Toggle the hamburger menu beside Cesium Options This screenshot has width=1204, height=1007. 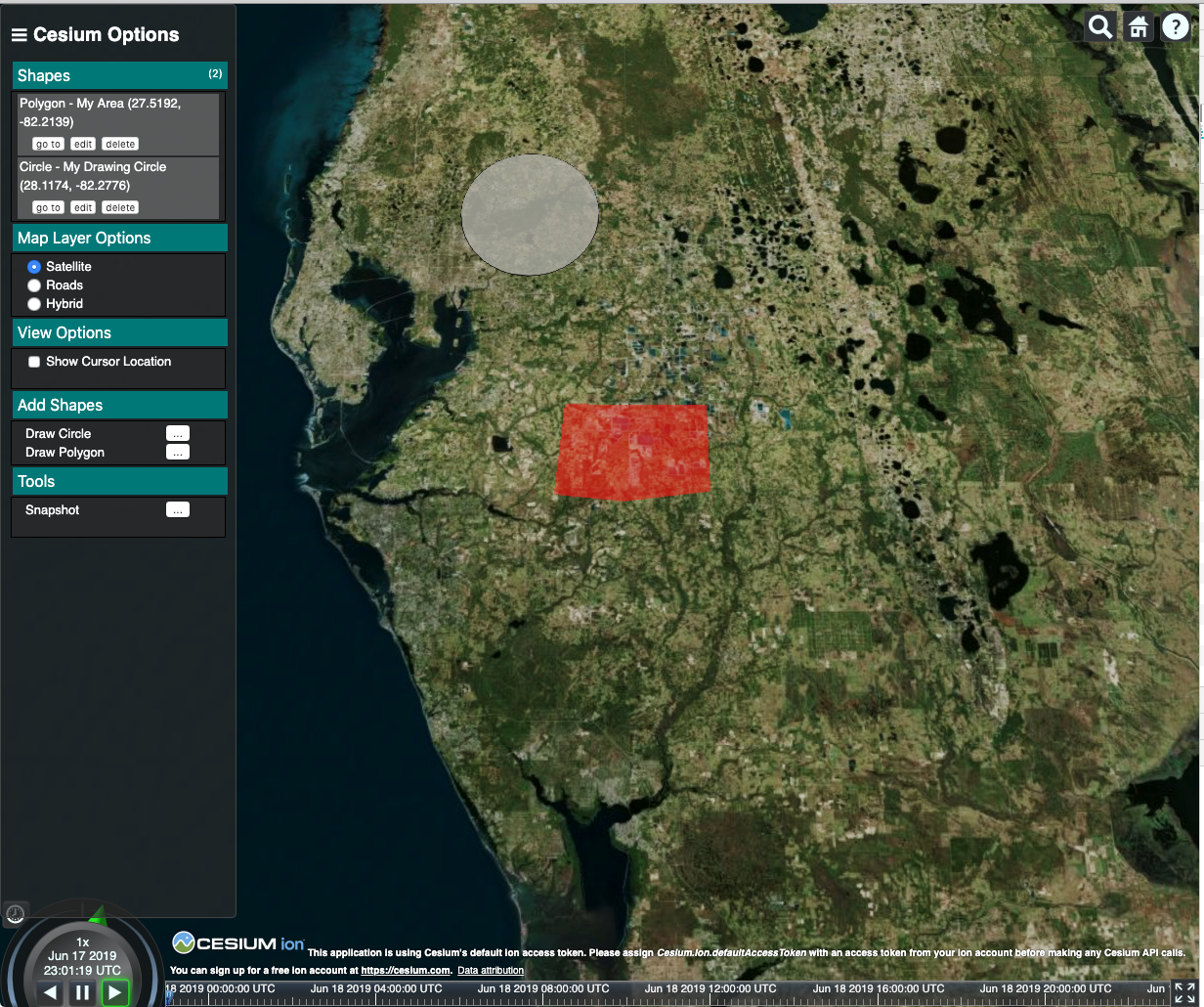[19, 35]
